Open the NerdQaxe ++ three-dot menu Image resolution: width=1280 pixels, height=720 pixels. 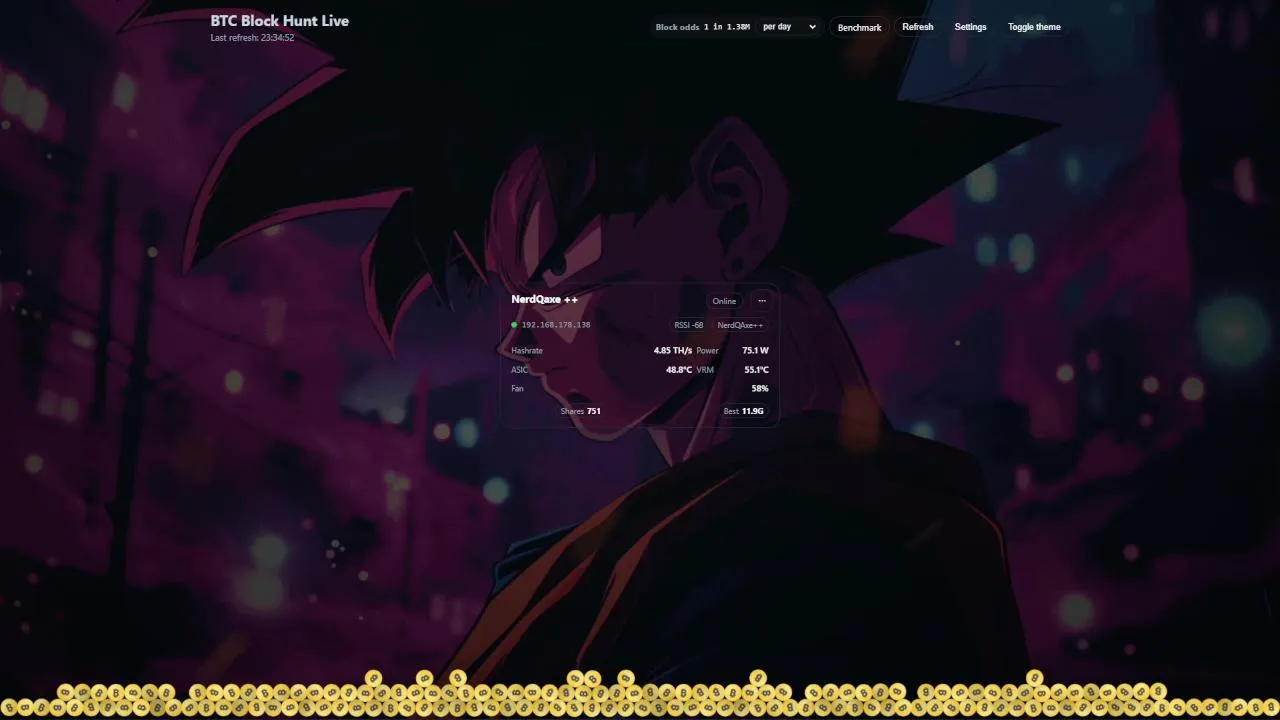[x=762, y=301]
